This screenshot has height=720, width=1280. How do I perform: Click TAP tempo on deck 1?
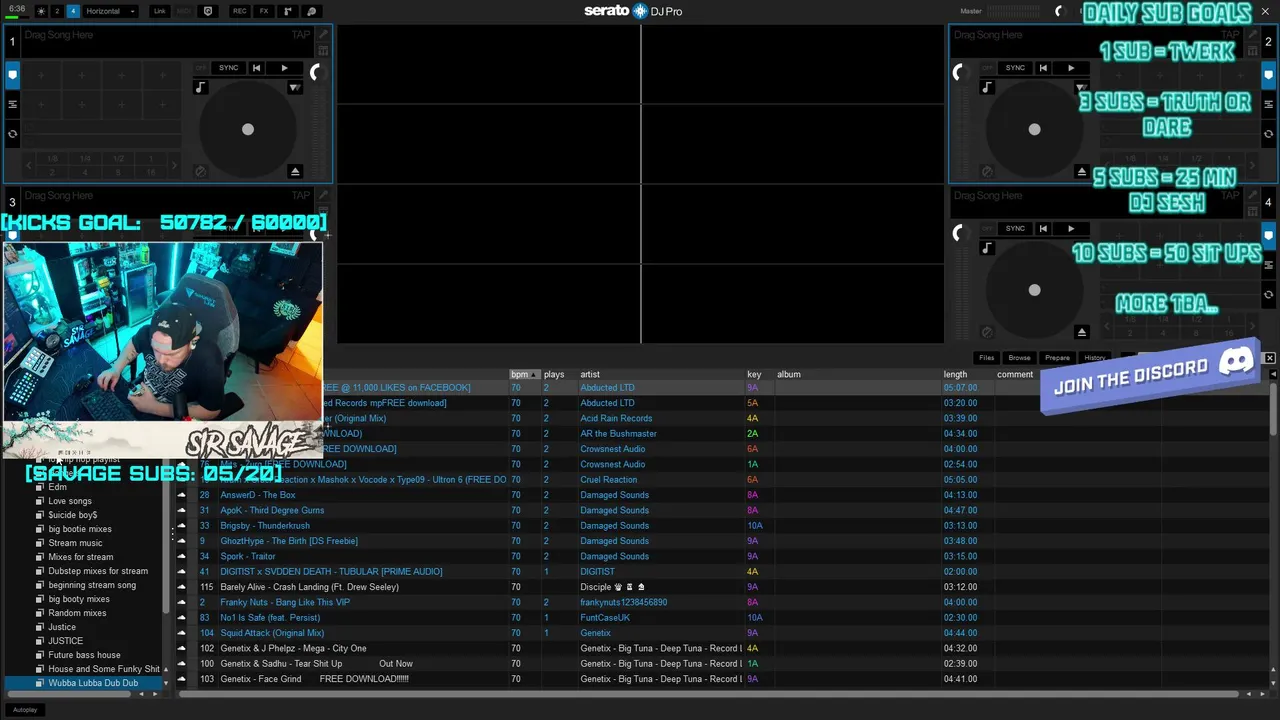click(301, 35)
